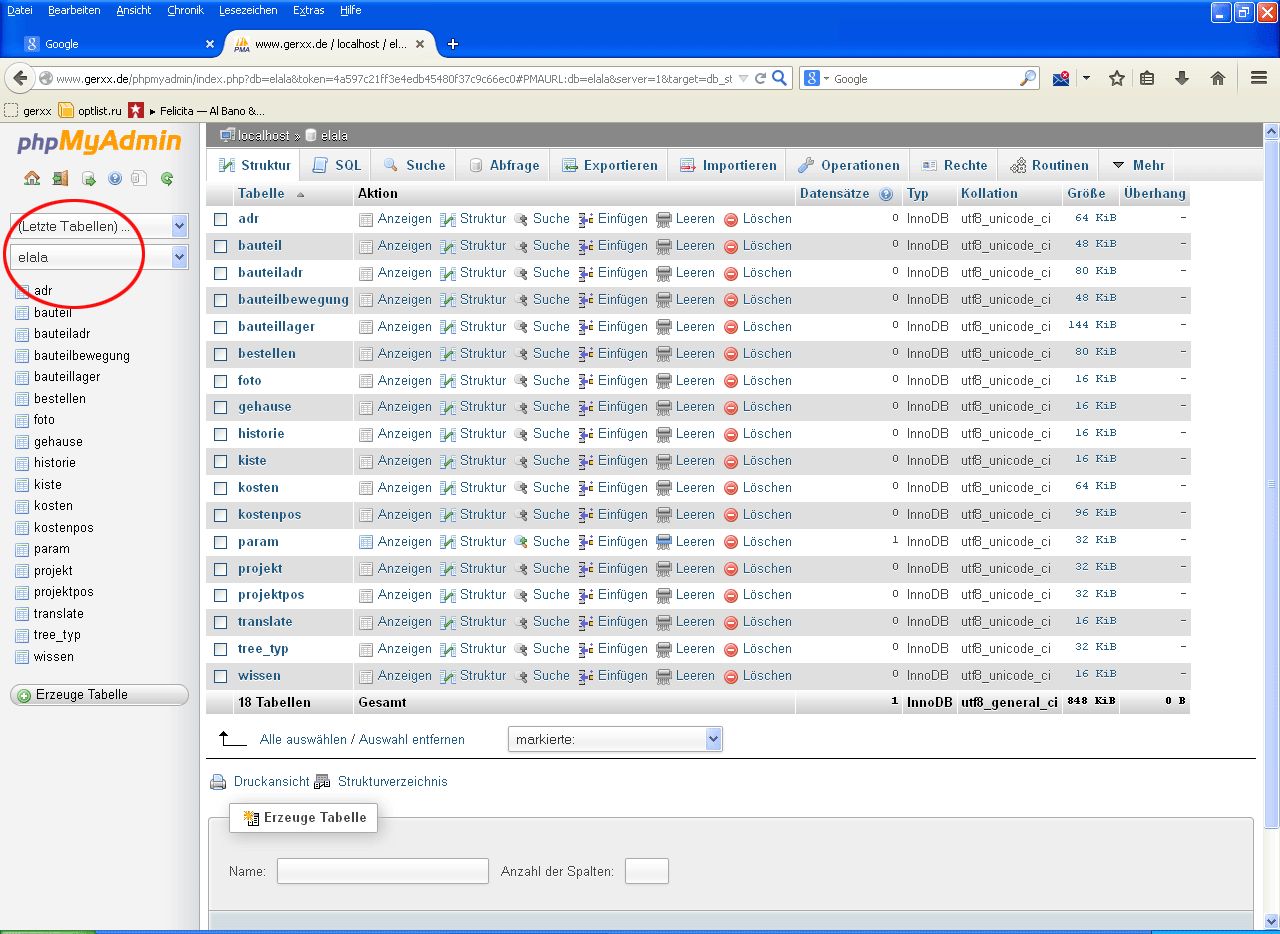Click the Löschen icon in the adr row
Image resolution: width=1280 pixels, height=934 pixels.
731,219
